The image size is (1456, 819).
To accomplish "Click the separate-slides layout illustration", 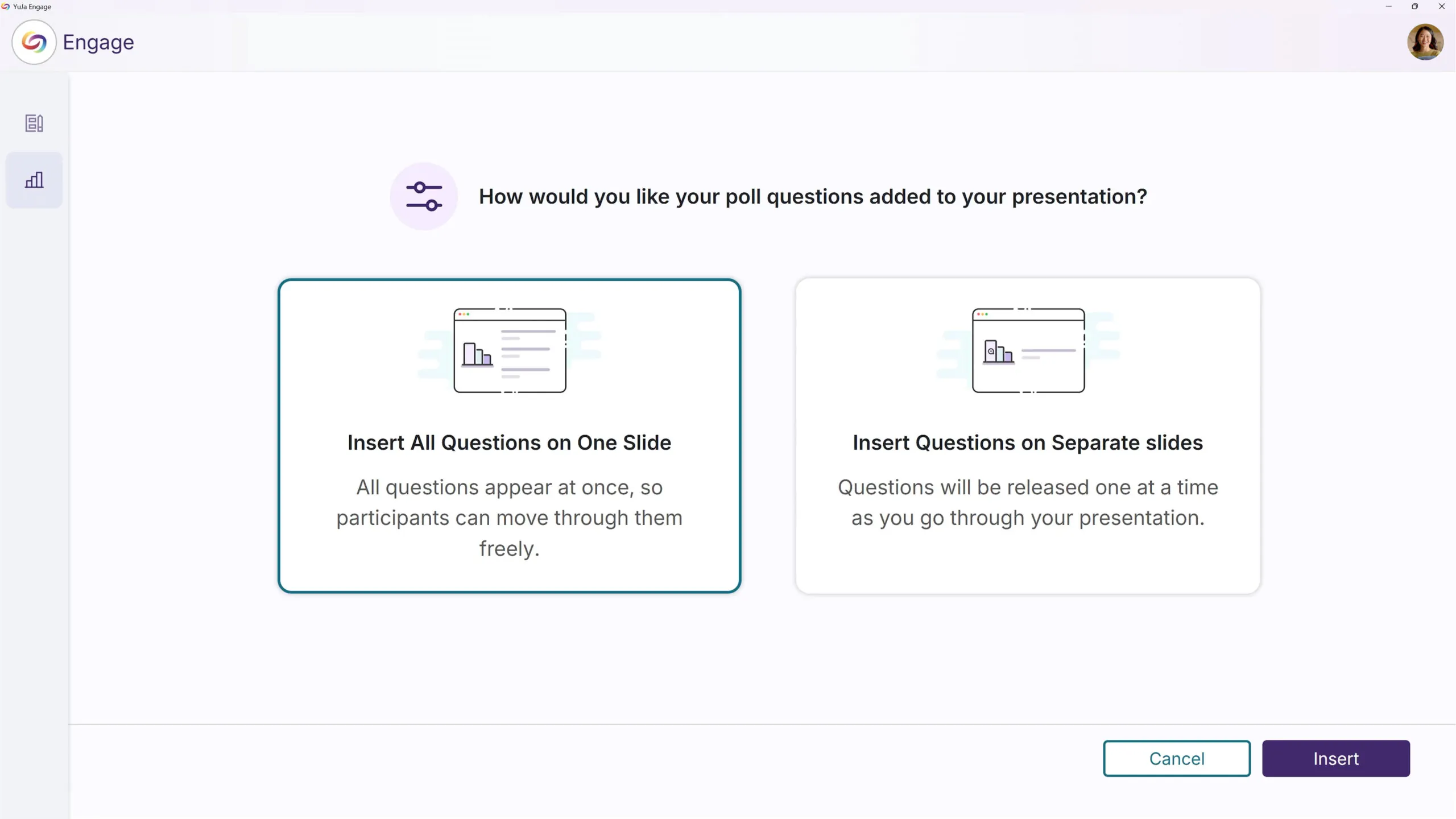I will point(1028,350).
